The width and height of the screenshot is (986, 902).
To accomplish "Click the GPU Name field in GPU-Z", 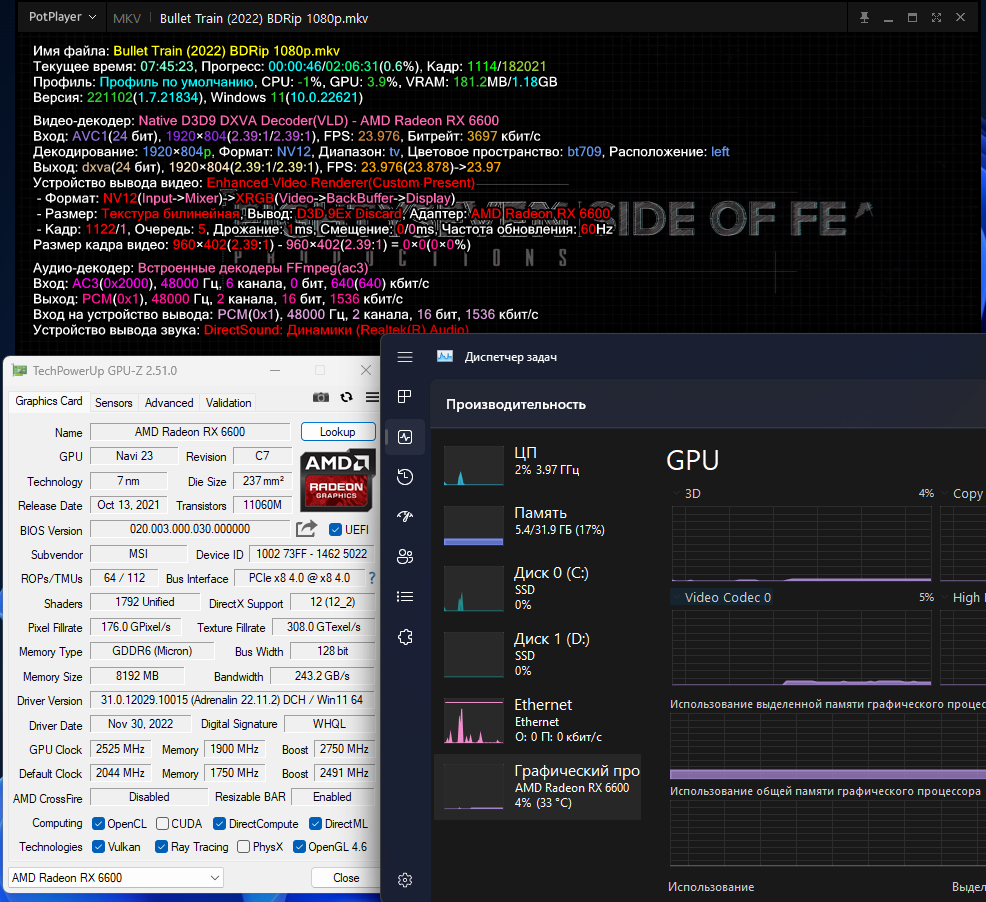I will [190, 432].
